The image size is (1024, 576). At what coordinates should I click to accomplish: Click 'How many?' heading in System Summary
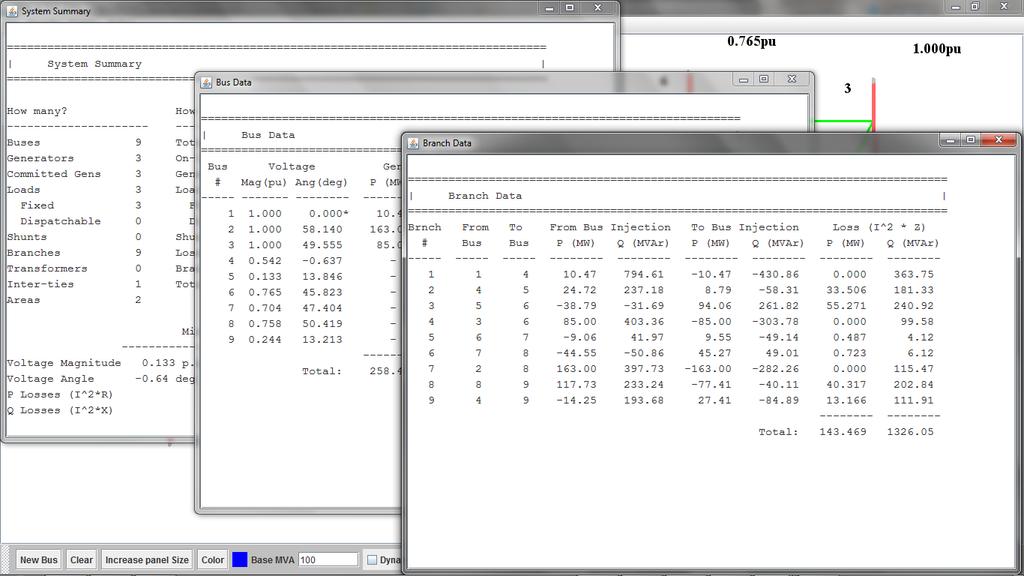37,111
